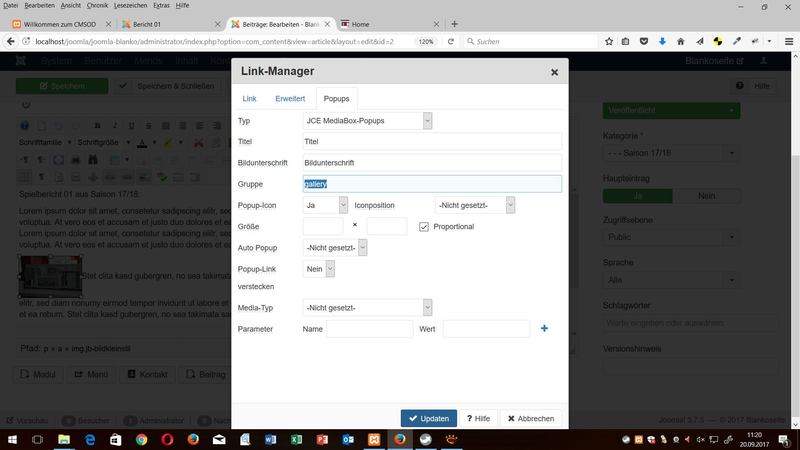Select the image thumbnail in the article editor
Image resolution: width=800 pixels, height=450 pixels.
[51, 276]
